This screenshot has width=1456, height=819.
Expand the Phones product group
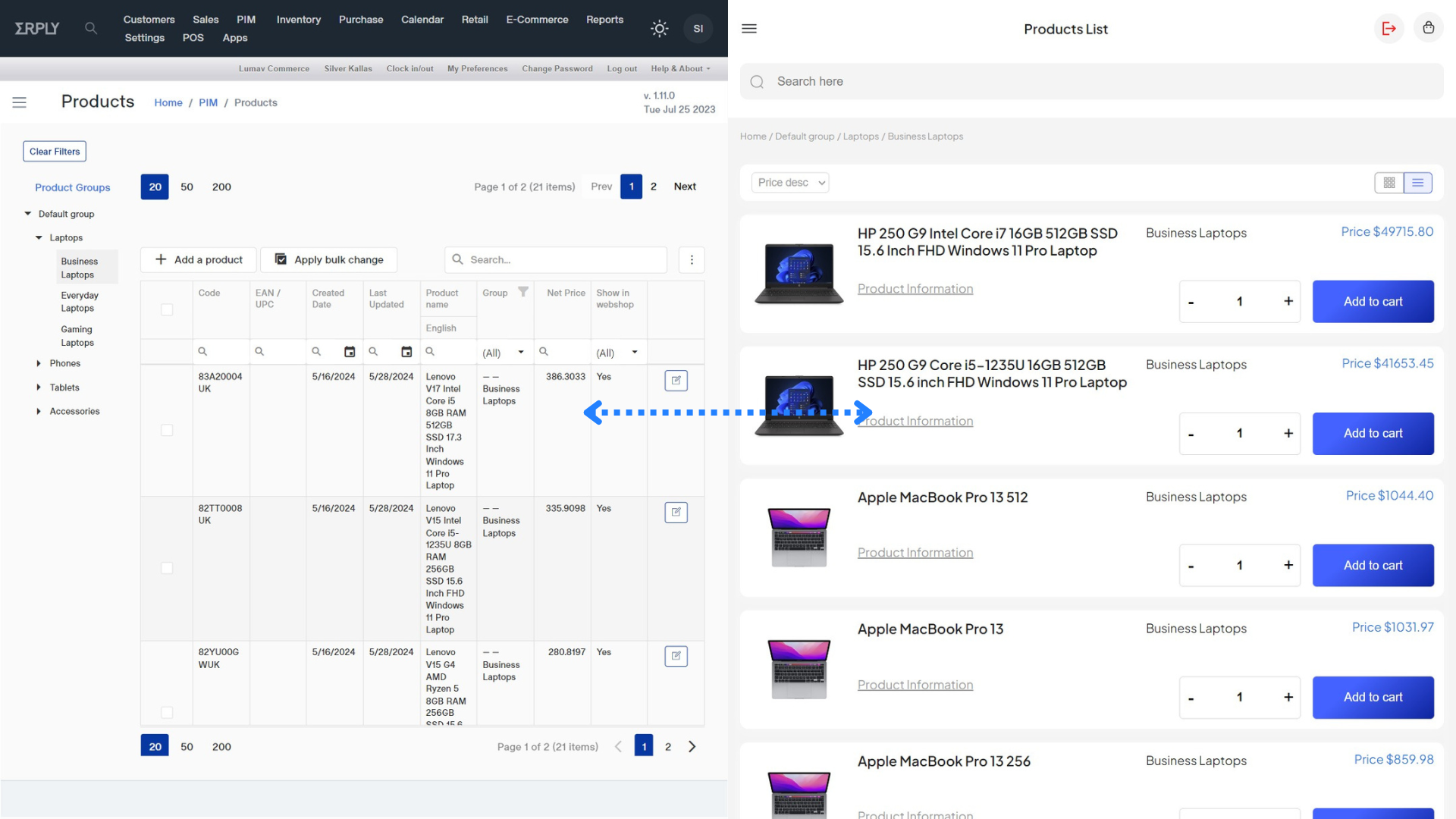pyautogui.click(x=39, y=363)
